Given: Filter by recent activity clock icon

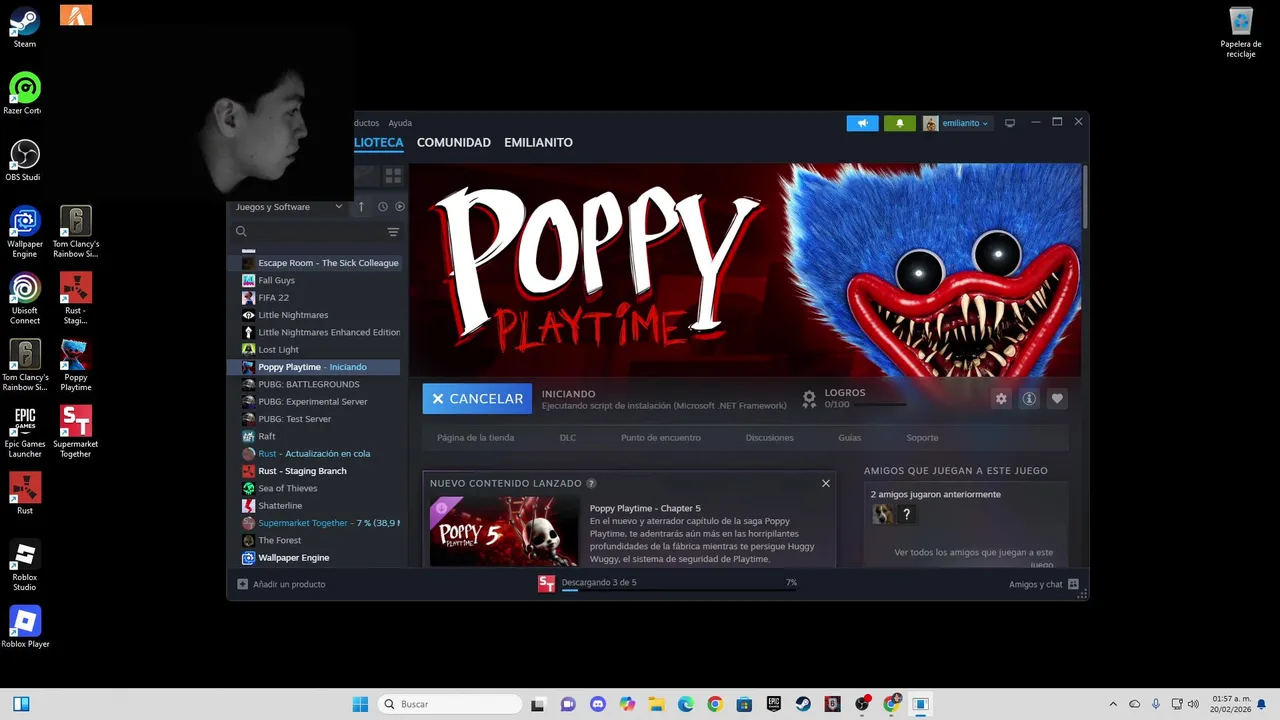Looking at the screenshot, I should [x=382, y=207].
